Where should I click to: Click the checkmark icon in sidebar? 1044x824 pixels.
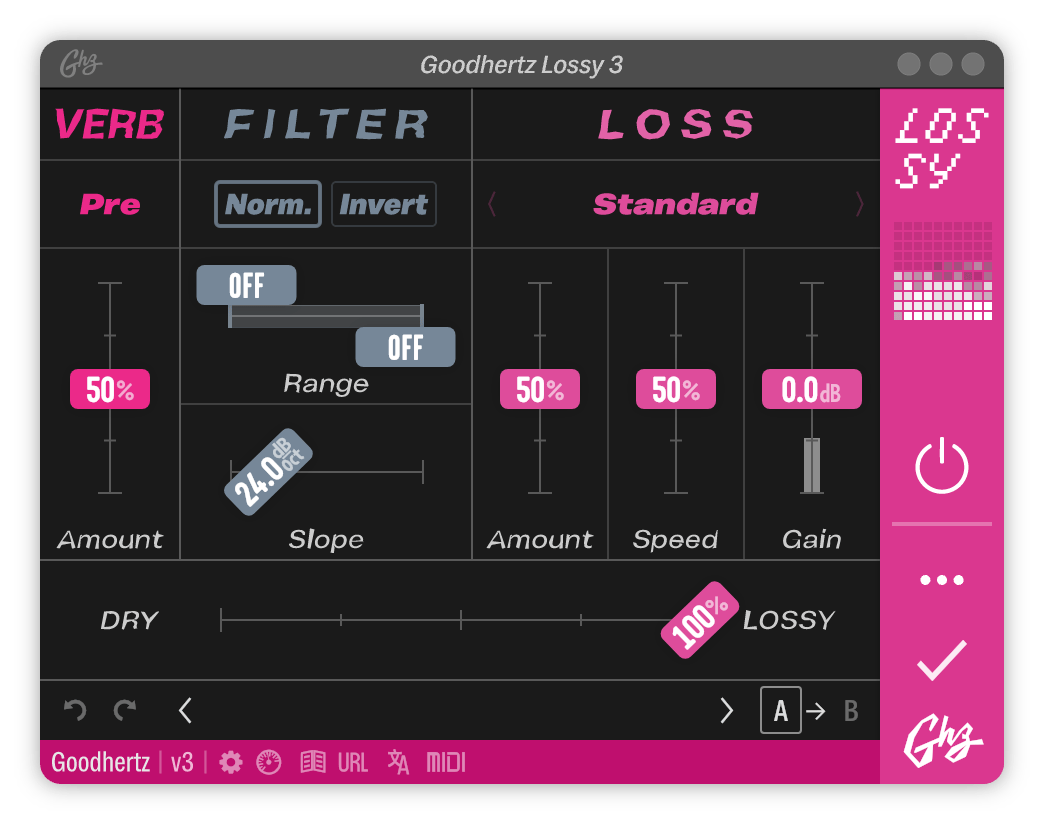[x=941, y=660]
